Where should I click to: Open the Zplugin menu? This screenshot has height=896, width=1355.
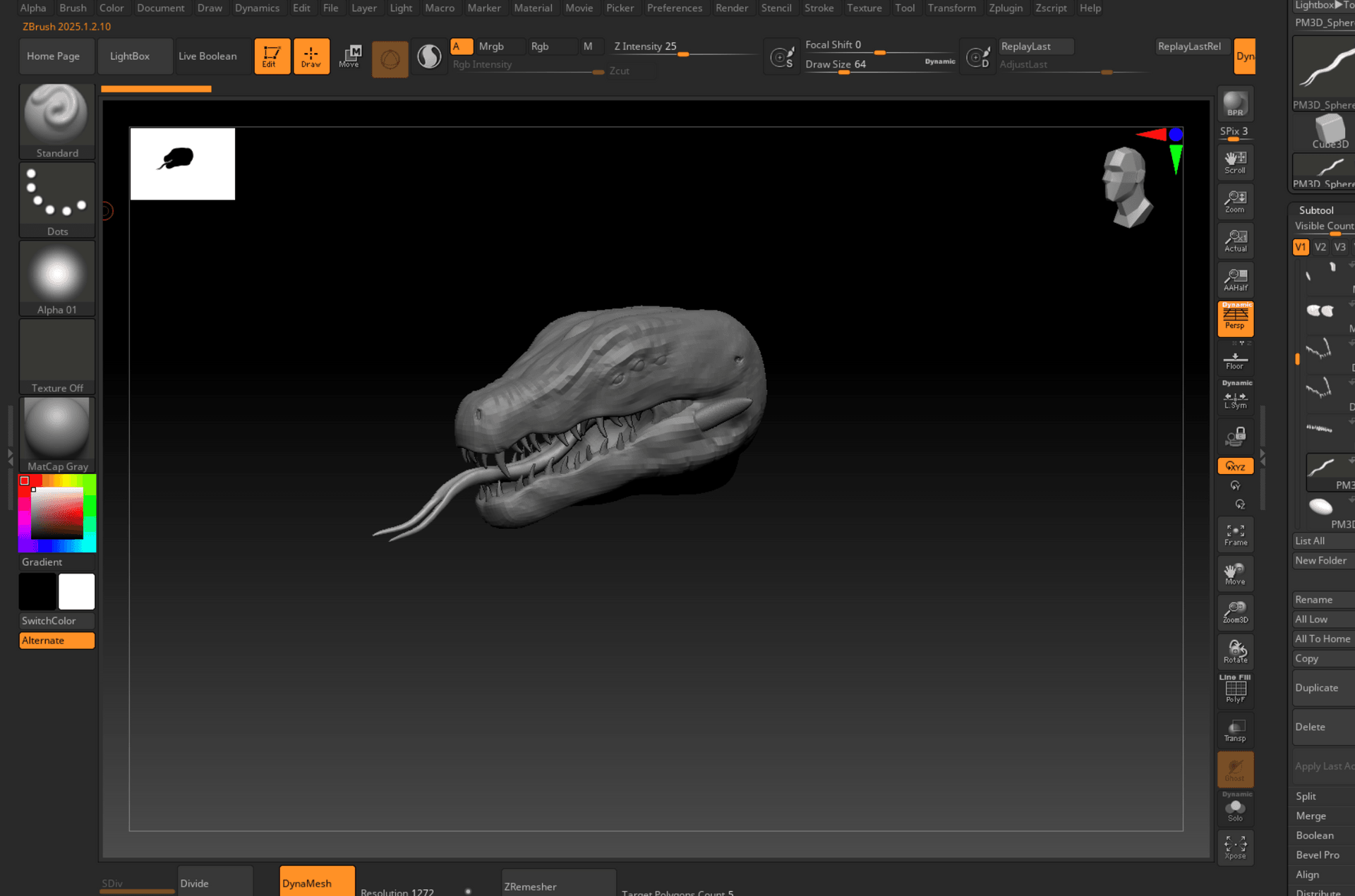(1005, 8)
